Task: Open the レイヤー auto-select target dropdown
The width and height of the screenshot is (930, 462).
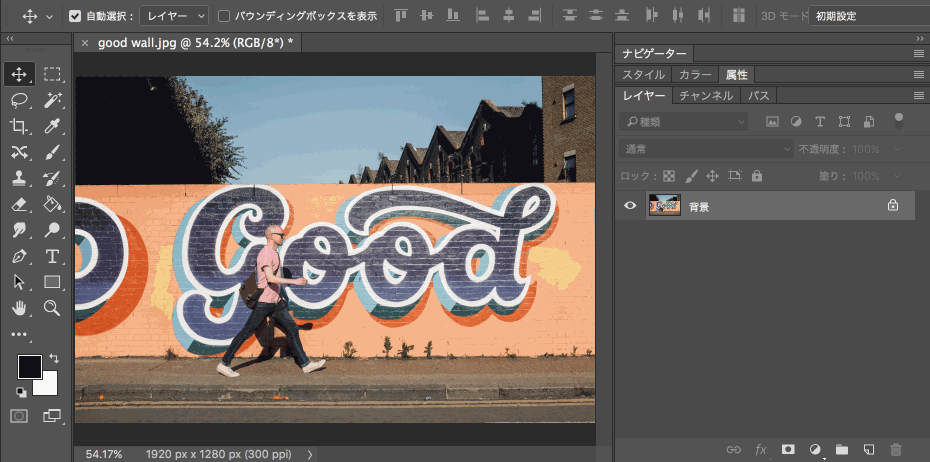Action: click(174, 16)
